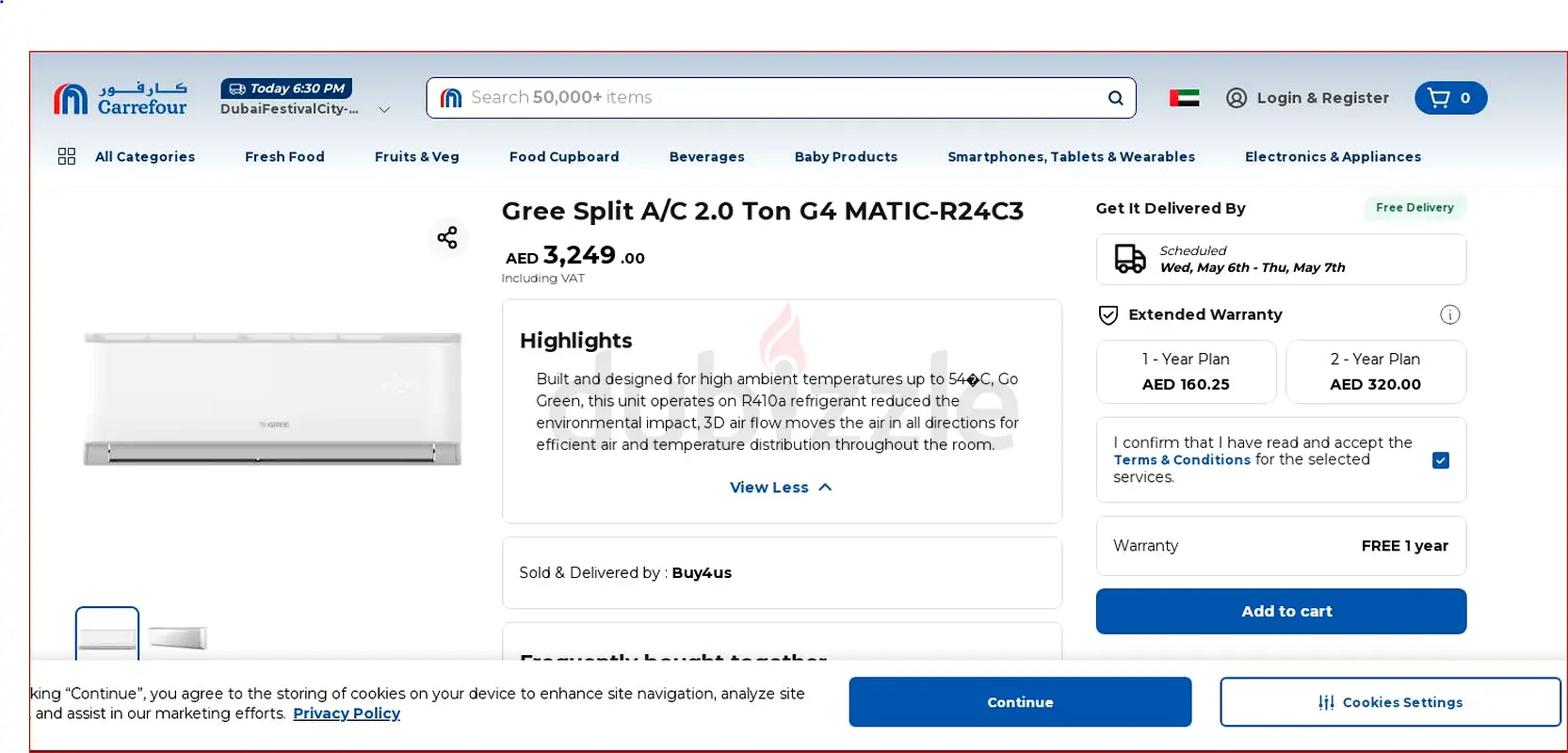Viewport: 1568px width, 753px height.
Task: Open the Privacy Policy link
Action: coord(347,713)
